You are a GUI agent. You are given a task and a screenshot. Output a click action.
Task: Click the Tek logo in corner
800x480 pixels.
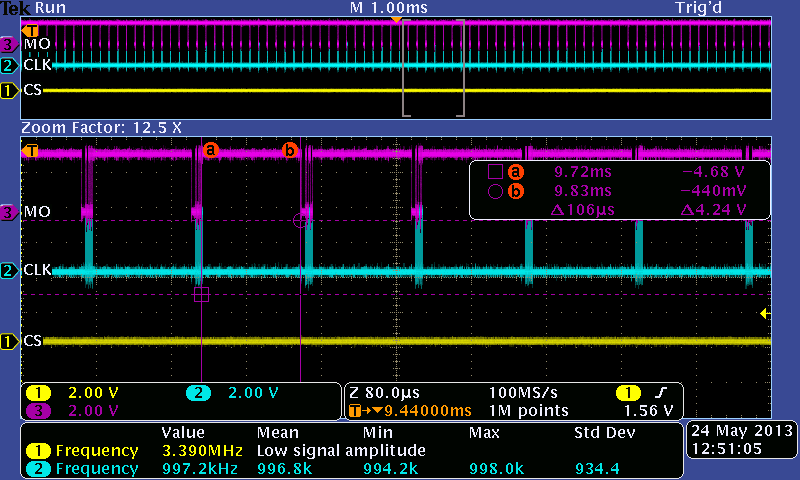[16, 8]
